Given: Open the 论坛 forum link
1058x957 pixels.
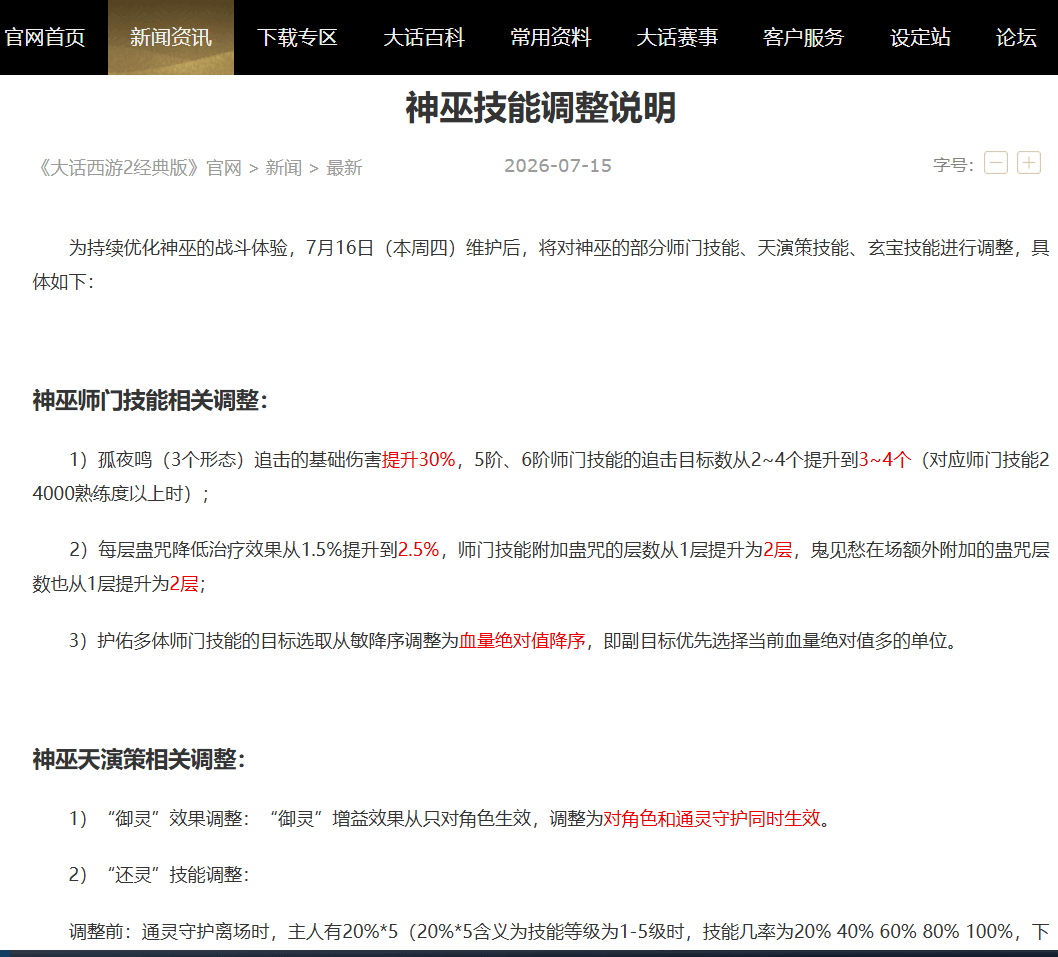Looking at the screenshot, I should pyautogui.click(x=1016, y=37).
